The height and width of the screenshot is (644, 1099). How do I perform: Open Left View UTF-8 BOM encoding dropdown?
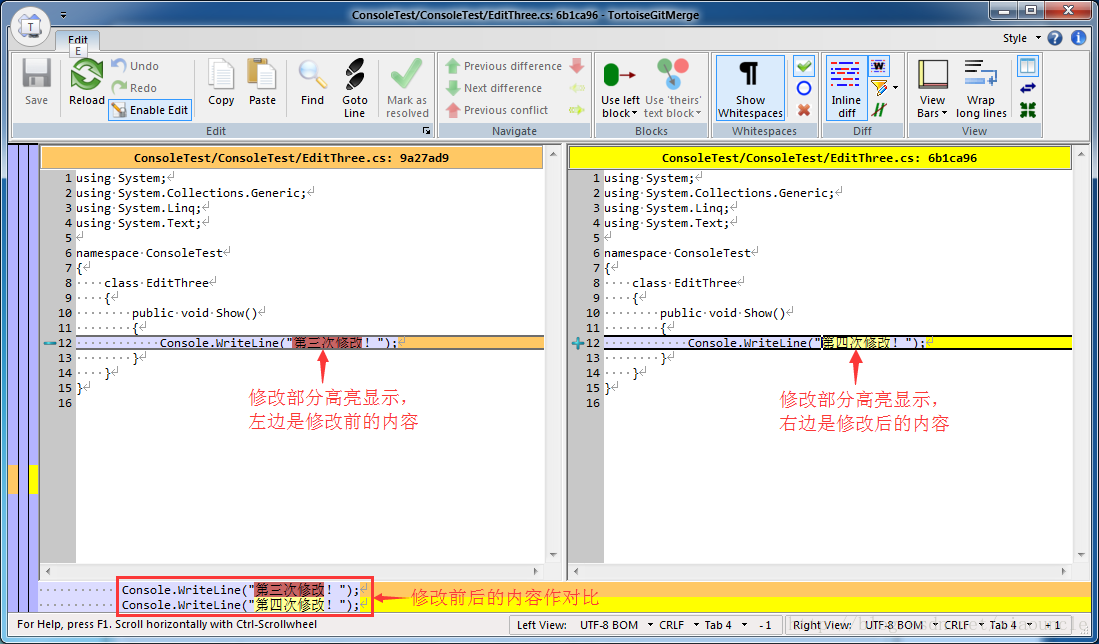tap(616, 624)
